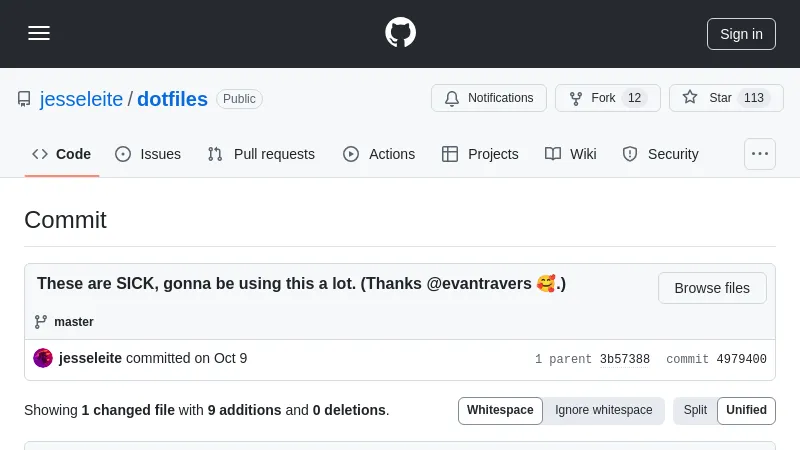The image size is (800, 450).
Task: Open the jesseleite owner link
Action: click(x=81, y=99)
